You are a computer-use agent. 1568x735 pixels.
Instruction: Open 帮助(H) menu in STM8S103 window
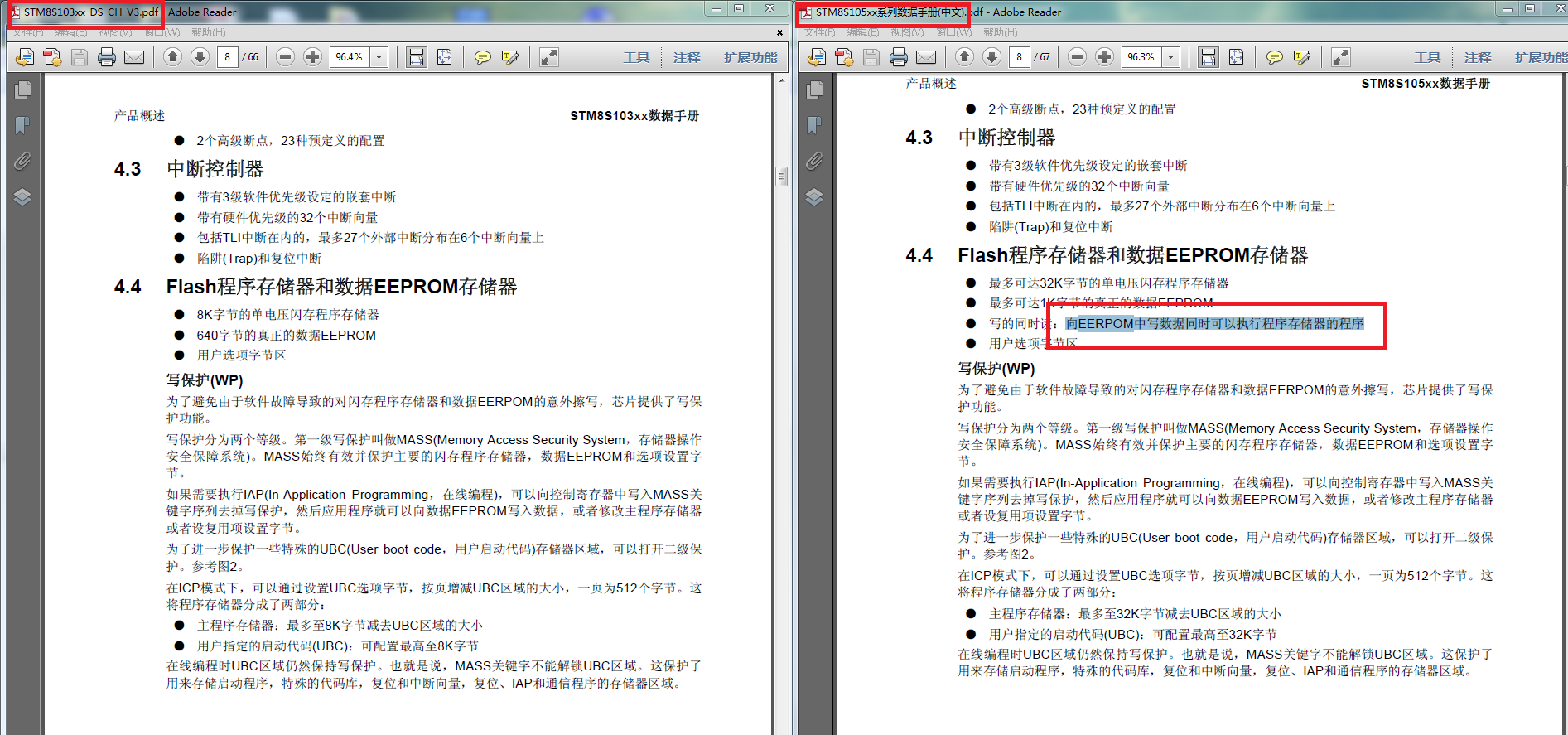[x=209, y=32]
